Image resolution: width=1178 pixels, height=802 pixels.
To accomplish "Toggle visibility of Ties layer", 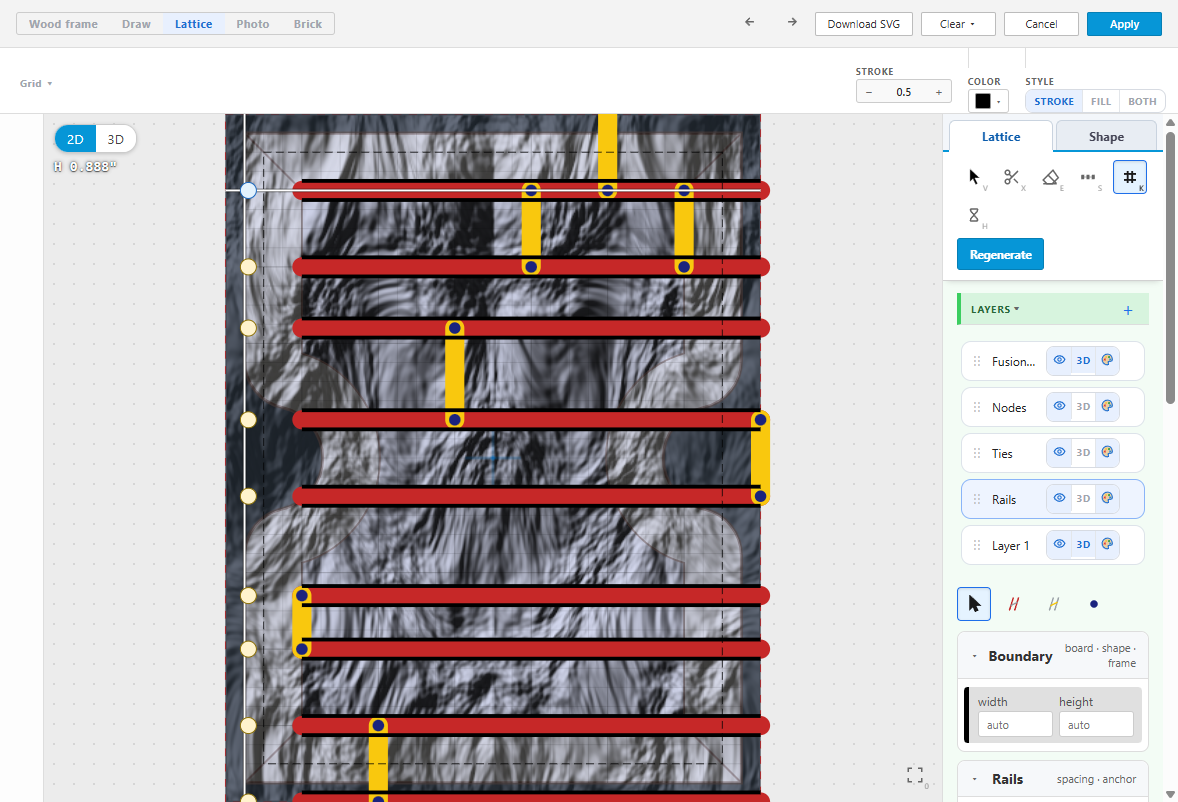I will tap(1059, 452).
